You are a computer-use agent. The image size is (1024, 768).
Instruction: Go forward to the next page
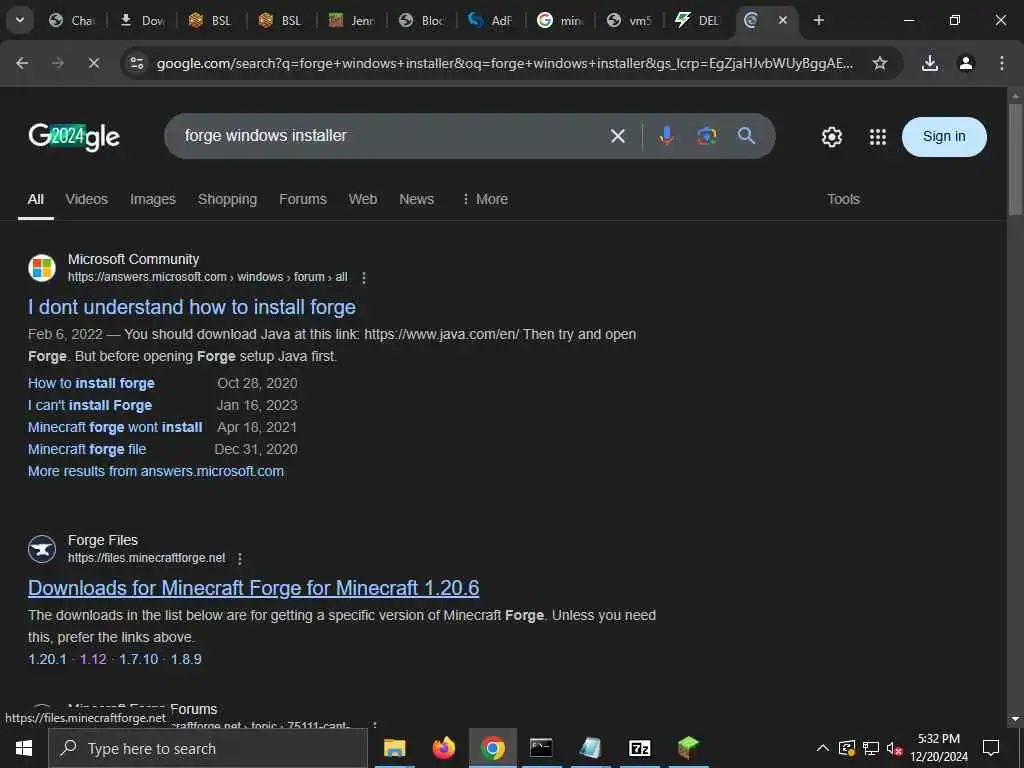[x=58, y=63]
